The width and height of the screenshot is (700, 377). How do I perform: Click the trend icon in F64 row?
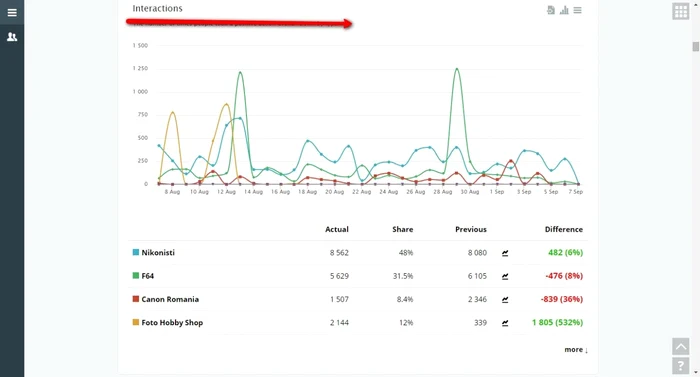point(505,276)
